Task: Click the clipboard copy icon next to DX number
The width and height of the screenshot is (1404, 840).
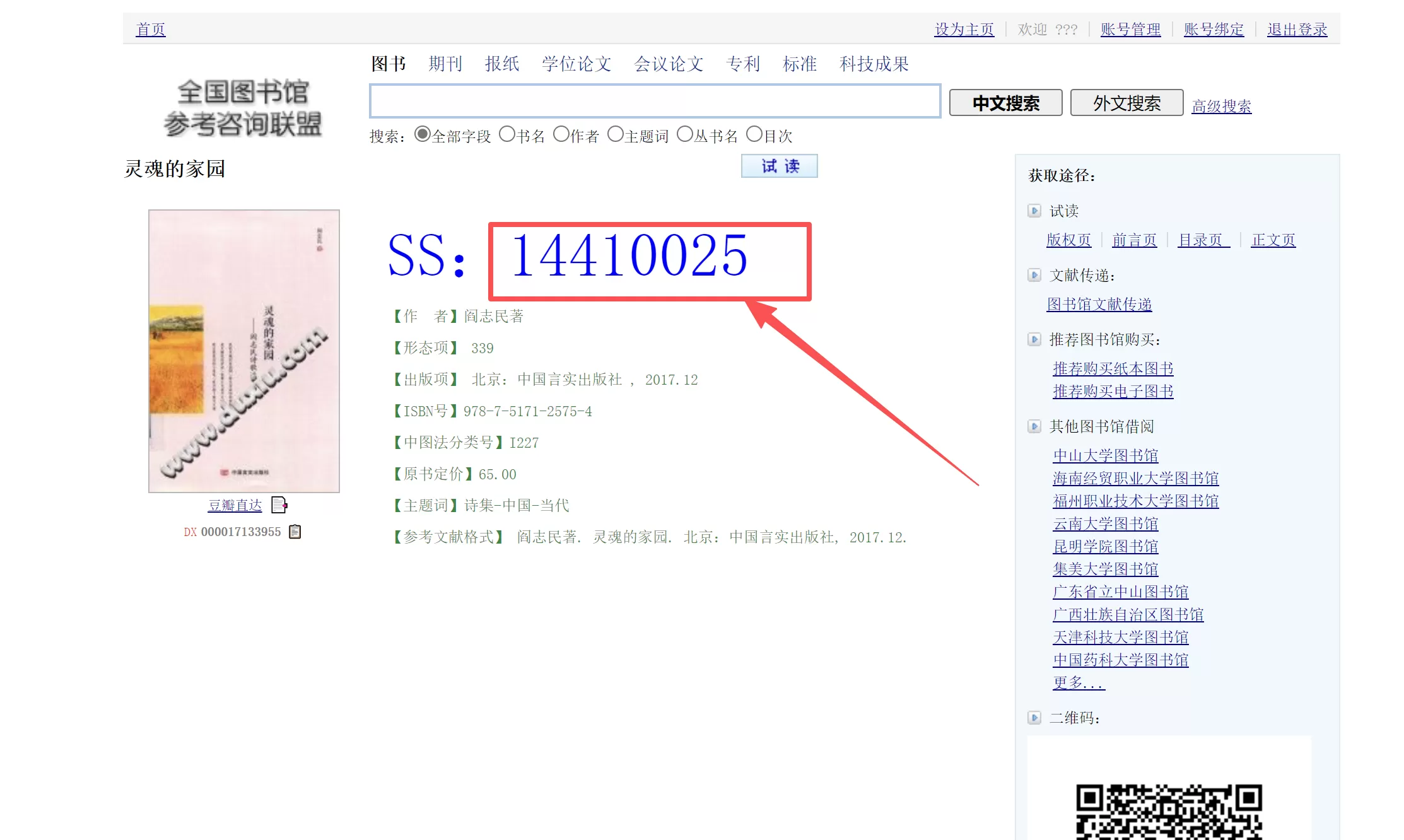Action: [x=295, y=532]
